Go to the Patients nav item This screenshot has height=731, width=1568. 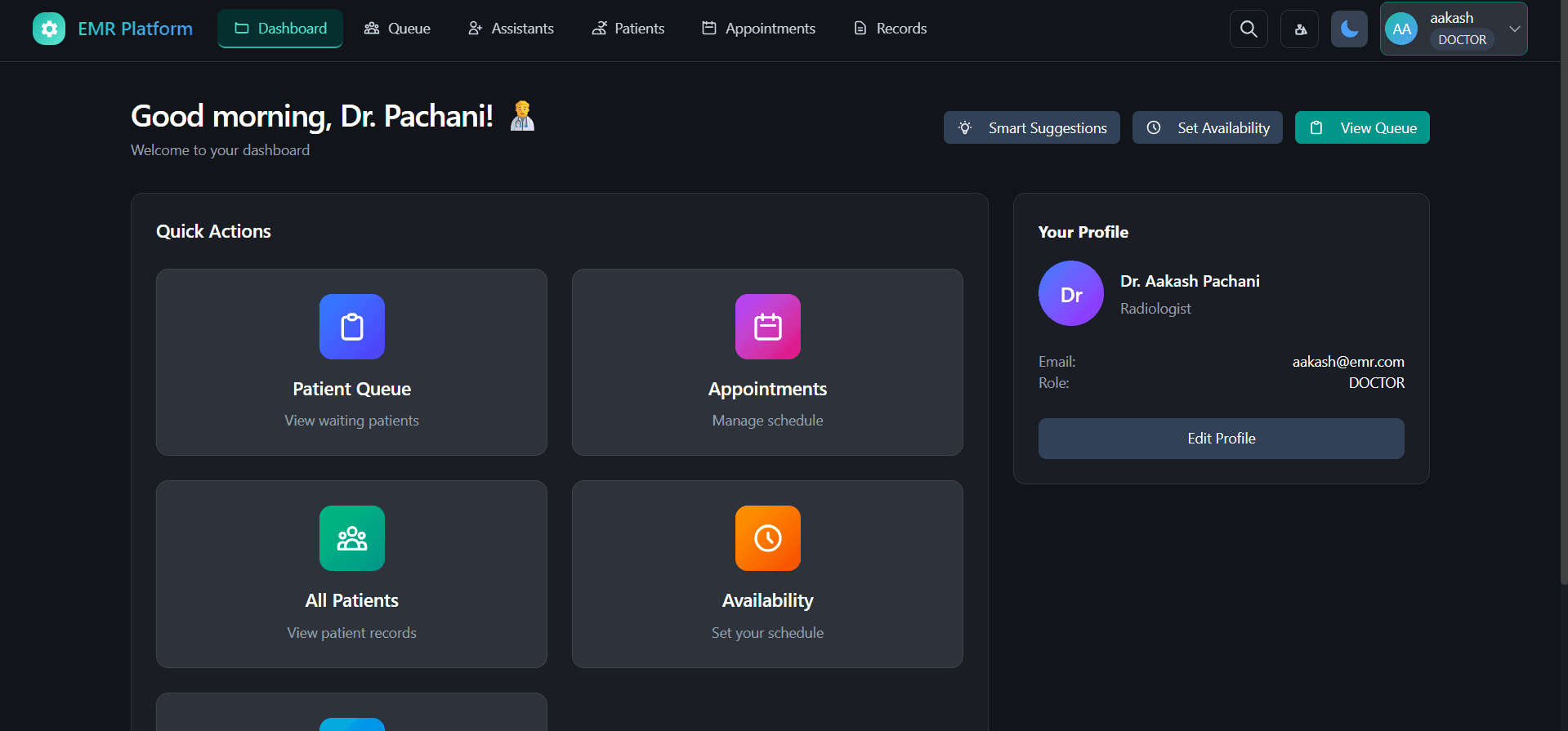pyautogui.click(x=628, y=29)
